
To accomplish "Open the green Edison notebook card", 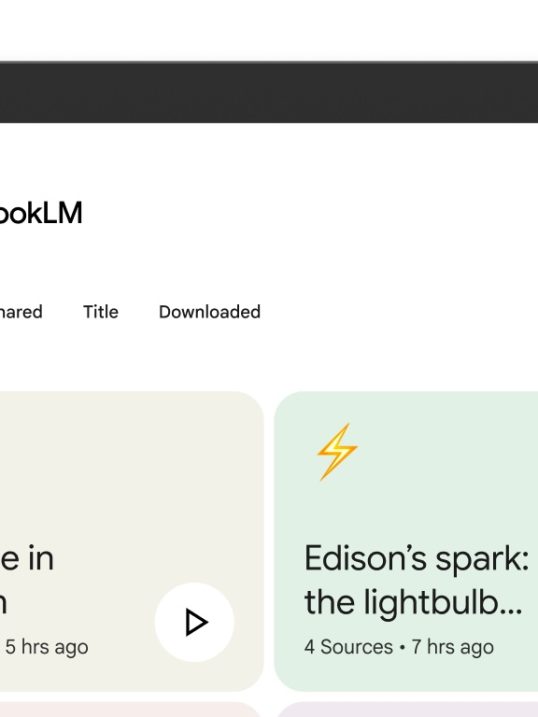I will (x=406, y=541).
